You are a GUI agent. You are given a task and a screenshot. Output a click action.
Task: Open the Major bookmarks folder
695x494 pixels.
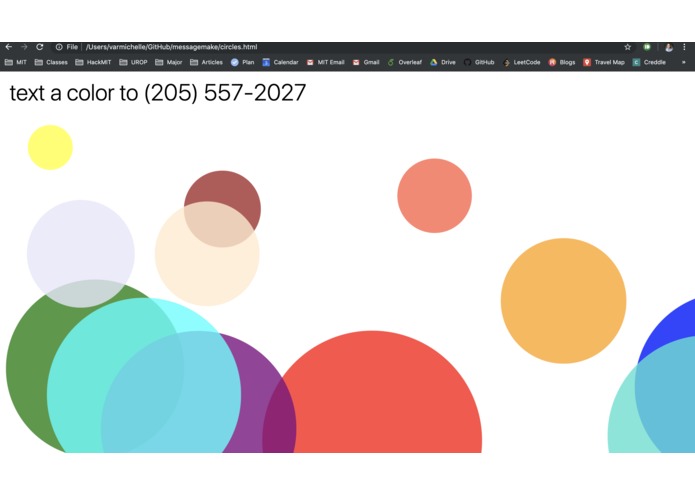[168, 62]
